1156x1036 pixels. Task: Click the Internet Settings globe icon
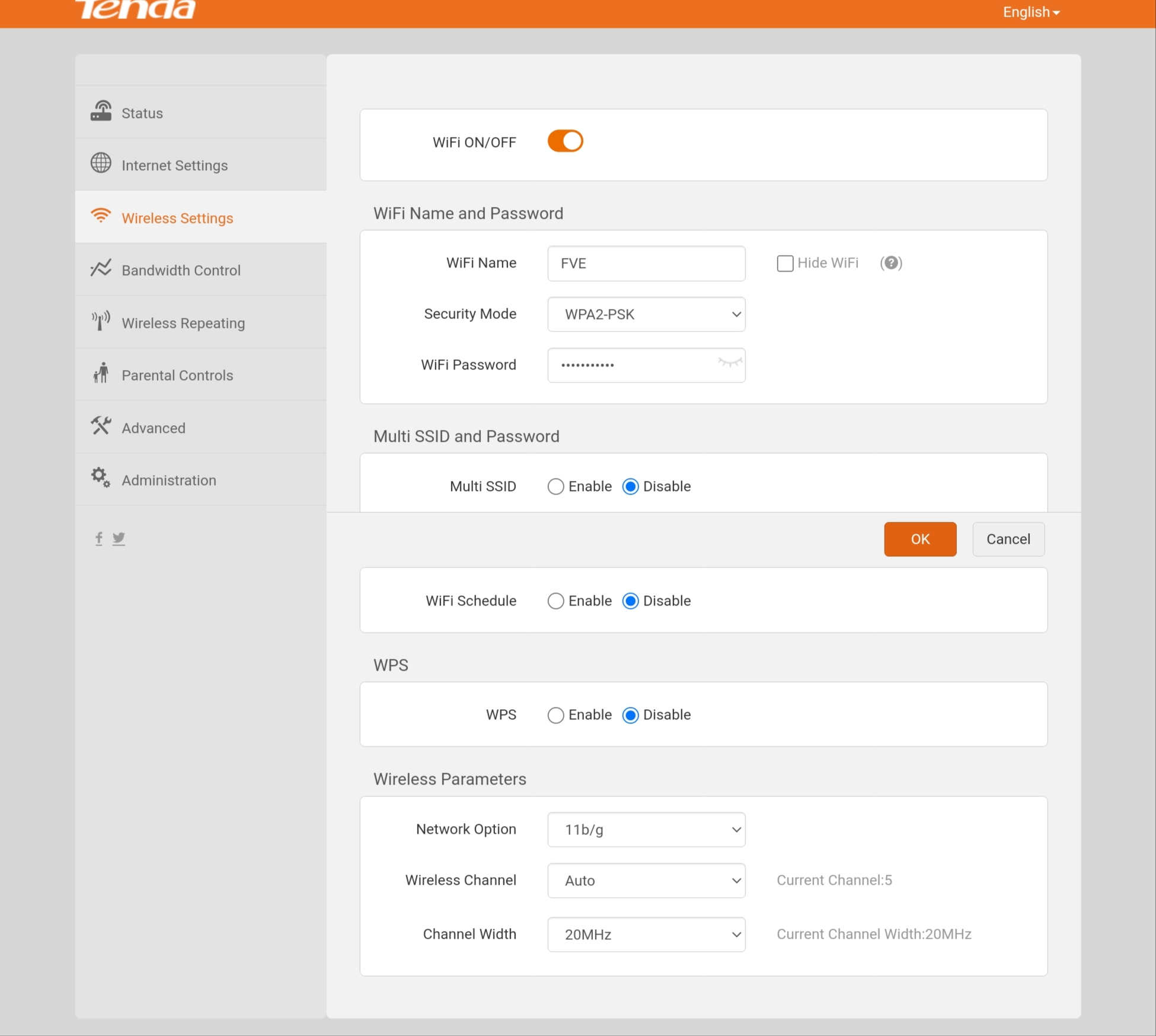[x=101, y=163]
